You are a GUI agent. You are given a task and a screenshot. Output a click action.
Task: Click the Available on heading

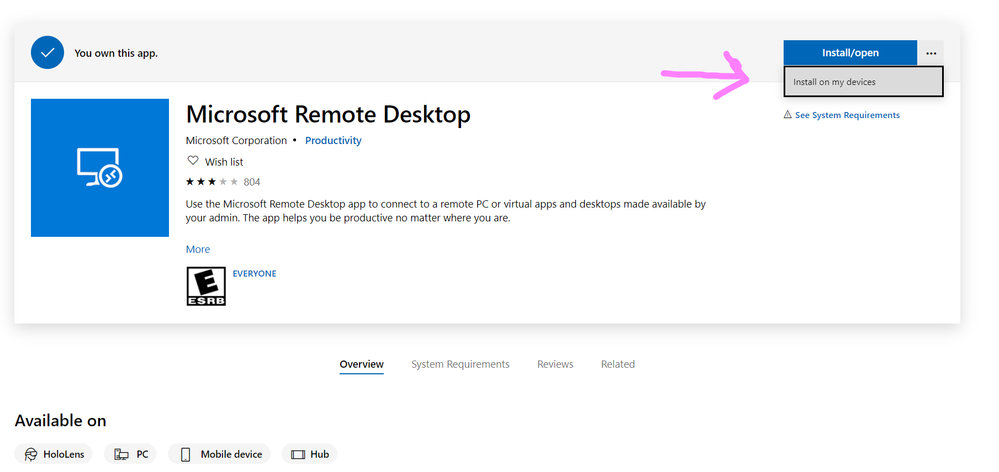(x=61, y=421)
